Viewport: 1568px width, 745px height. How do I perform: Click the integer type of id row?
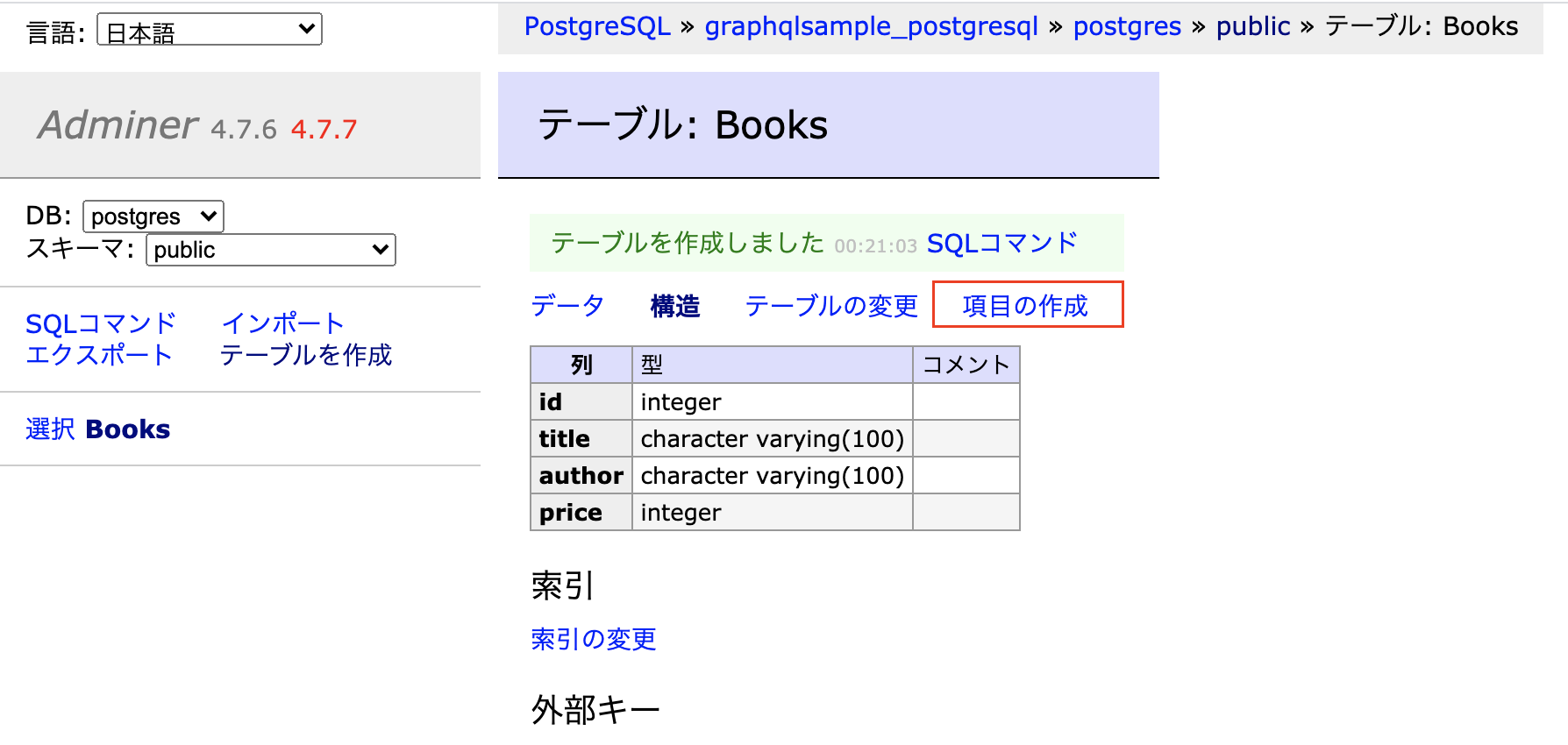pyautogui.click(x=681, y=402)
